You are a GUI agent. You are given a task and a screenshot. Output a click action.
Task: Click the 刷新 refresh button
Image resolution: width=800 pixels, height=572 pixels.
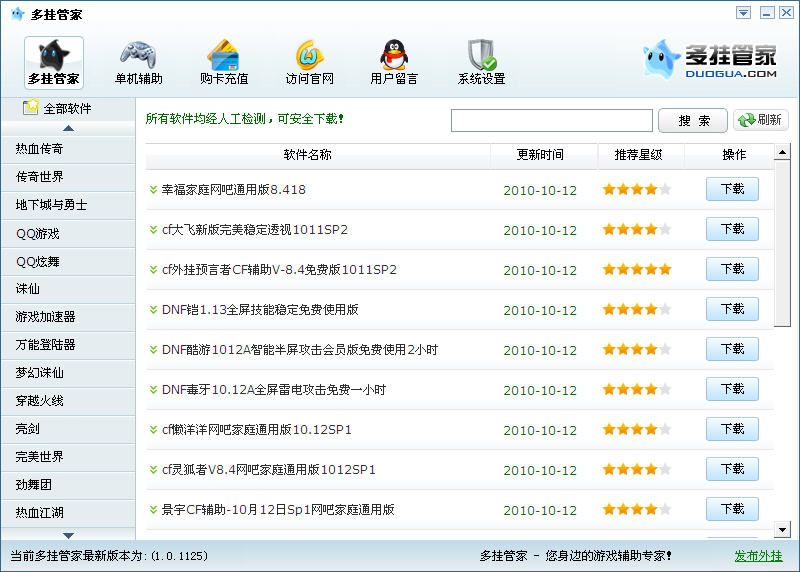(x=761, y=120)
